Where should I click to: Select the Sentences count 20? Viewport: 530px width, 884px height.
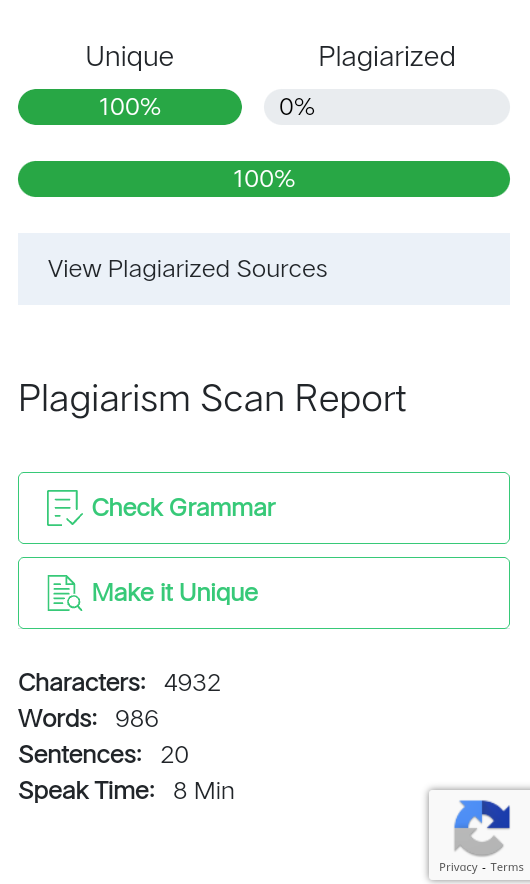(174, 755)
